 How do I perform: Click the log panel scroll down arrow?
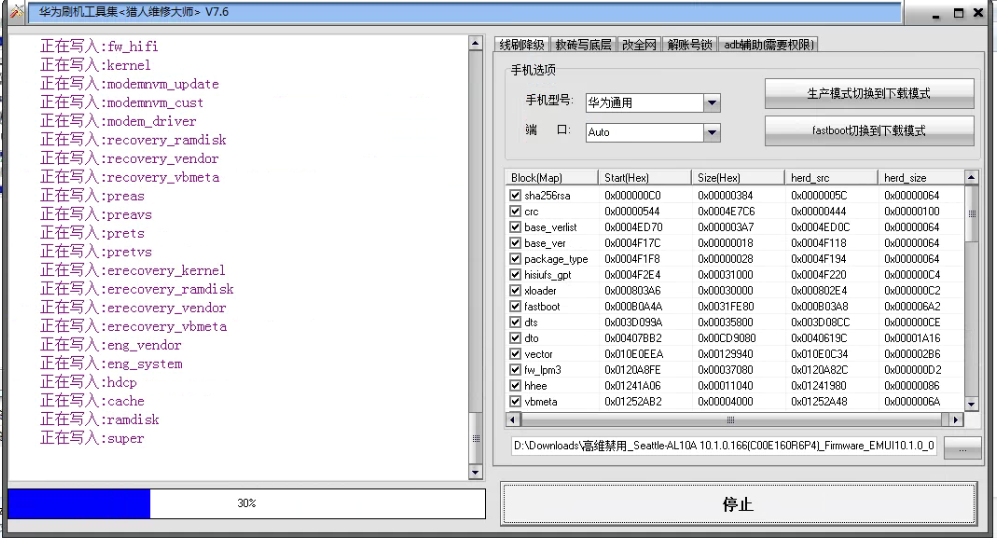[475, 472]
